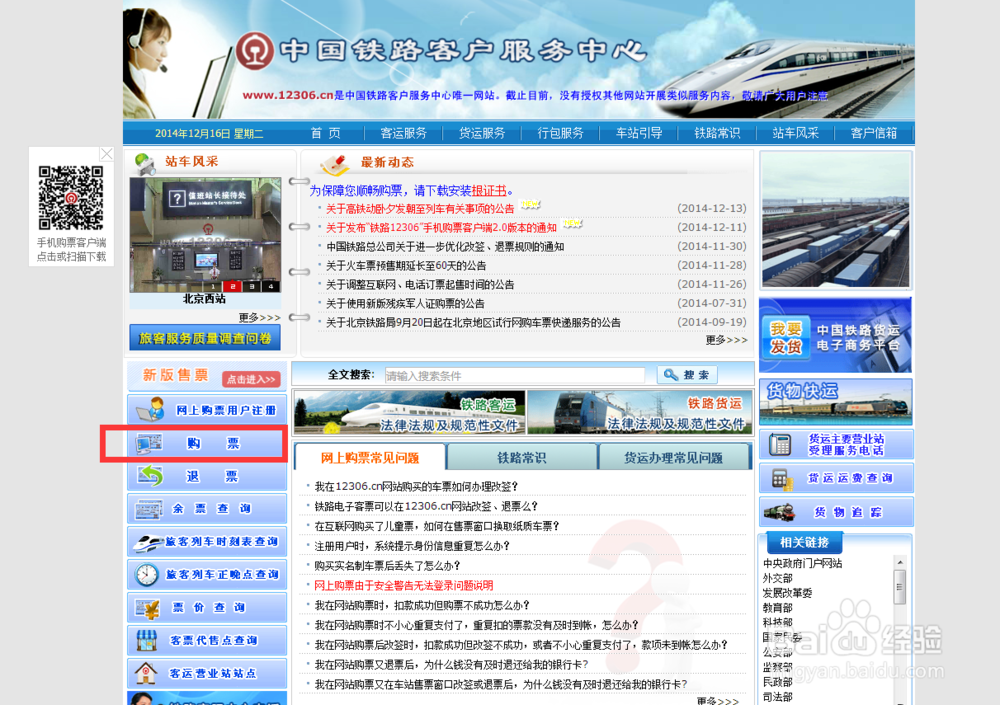Open FAQ about 儿童票 换取纸质车票

pos(437,526)
